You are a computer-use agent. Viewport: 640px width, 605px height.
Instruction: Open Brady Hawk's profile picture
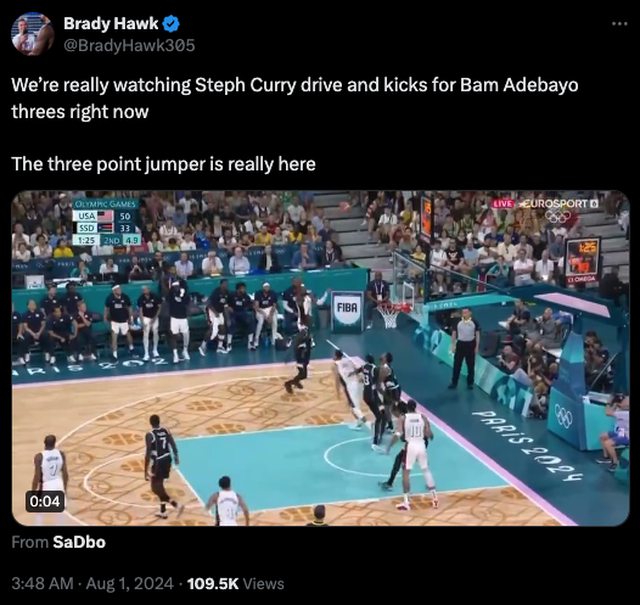[33, 33]
